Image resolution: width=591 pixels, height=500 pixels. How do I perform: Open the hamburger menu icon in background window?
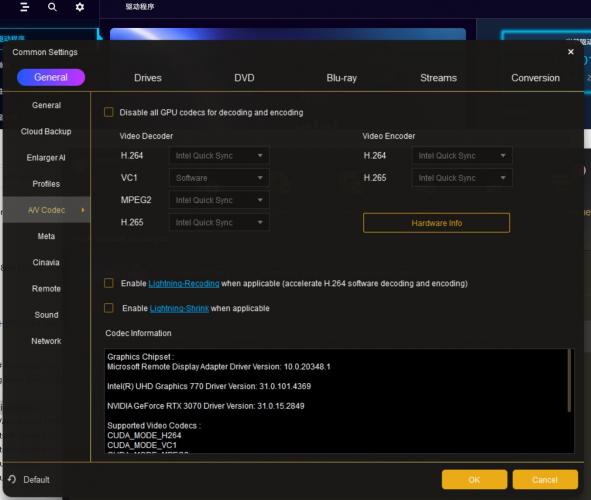tap(24, 7)
